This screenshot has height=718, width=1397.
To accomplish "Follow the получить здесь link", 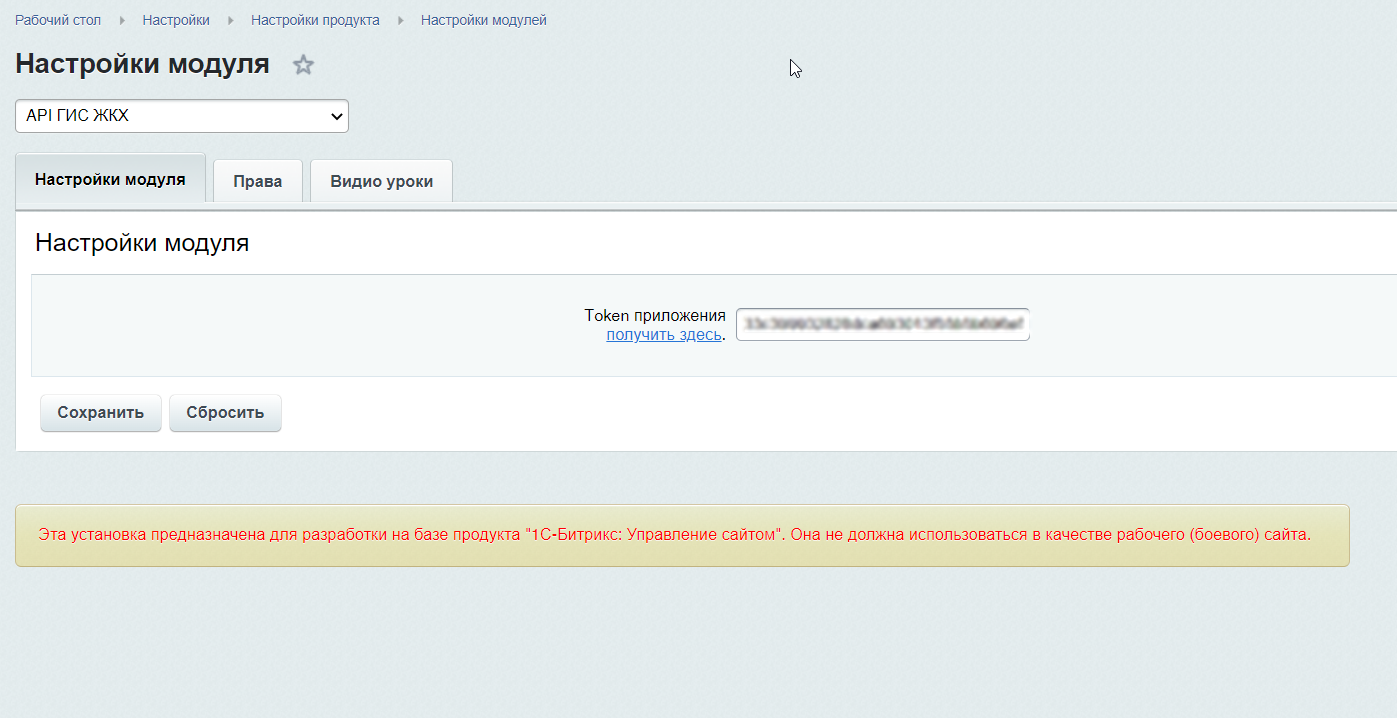I will click(663, 335).
